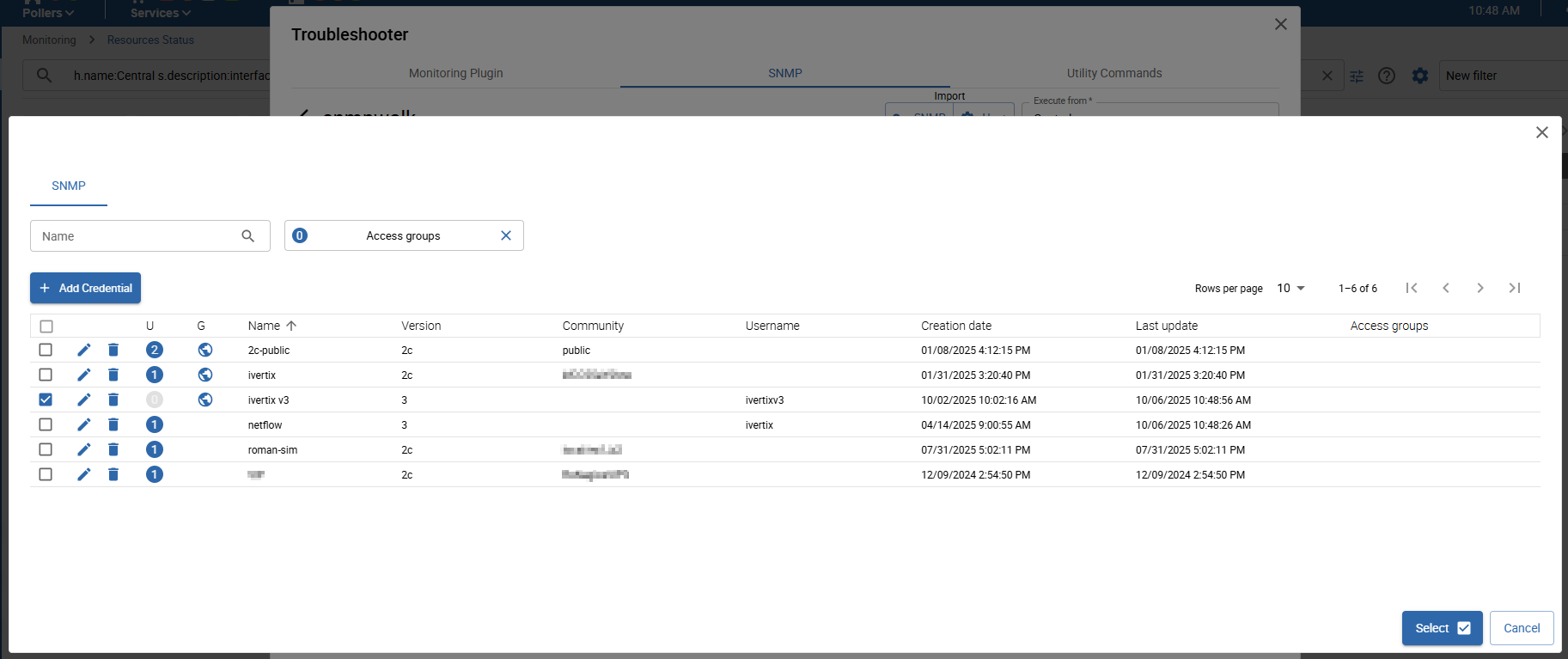Image resolution: width=1568 pixels, height=659 pixels.
Task: Uncheck the ivertix v3 row checkbox
Action: 46,400
